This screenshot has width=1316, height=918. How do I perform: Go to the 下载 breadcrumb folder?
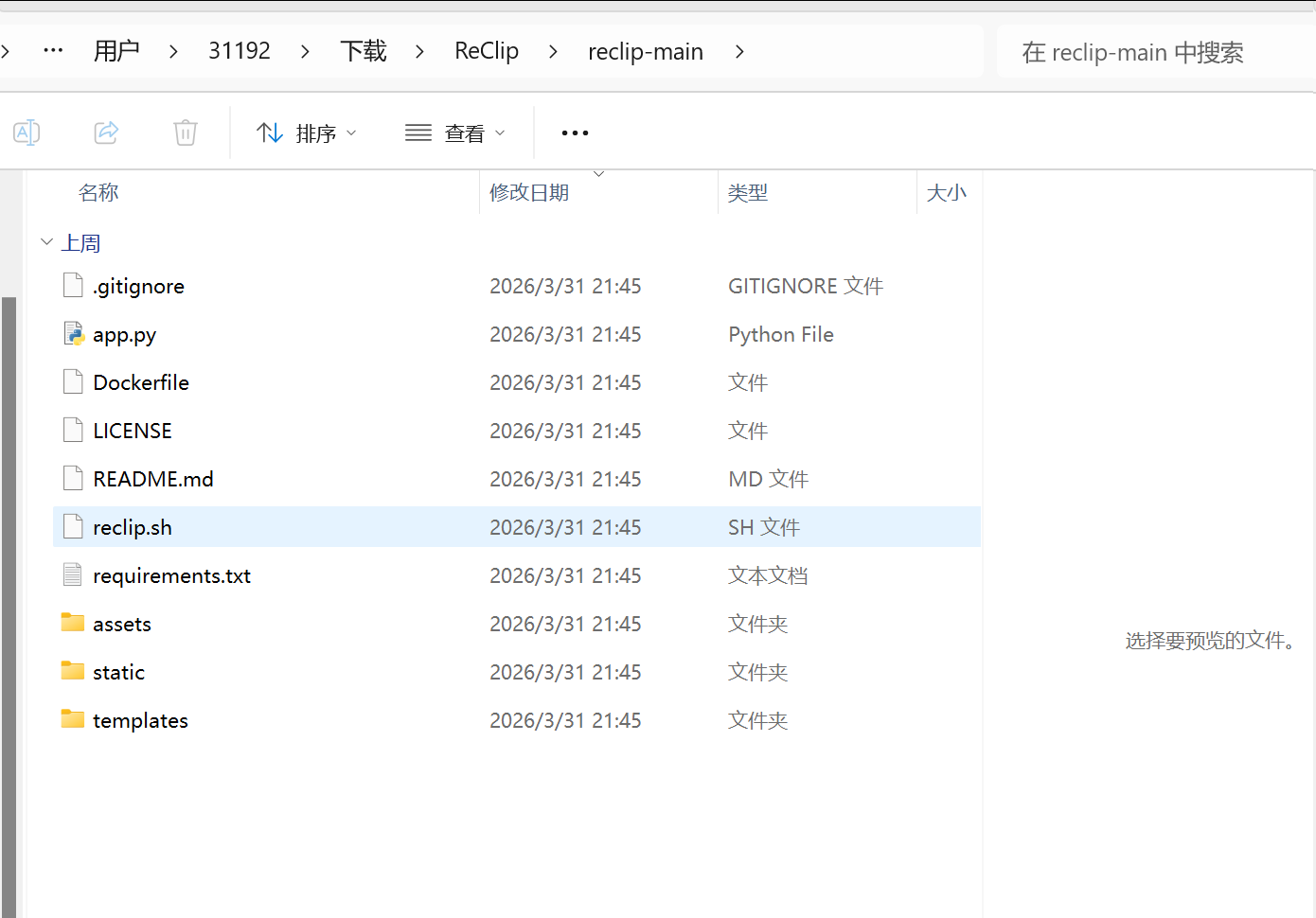tap(364, 51)
